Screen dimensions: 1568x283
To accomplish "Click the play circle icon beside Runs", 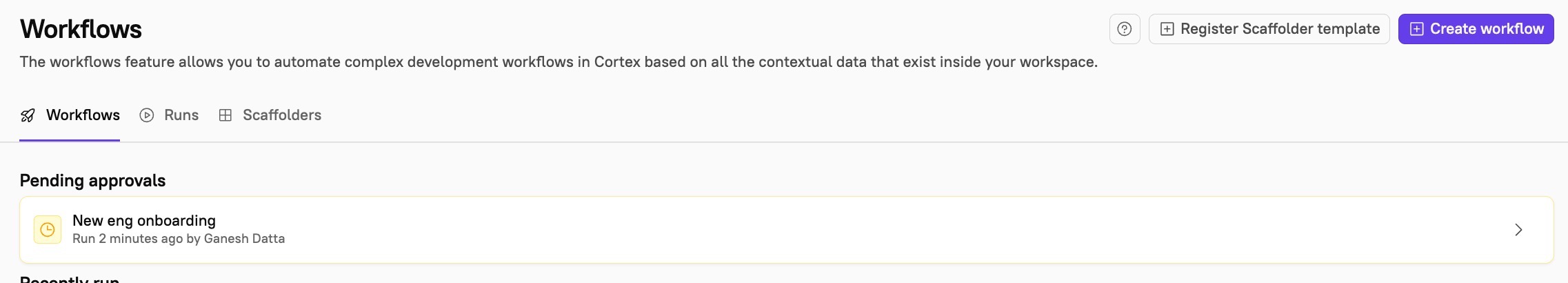I will [147, 115].
